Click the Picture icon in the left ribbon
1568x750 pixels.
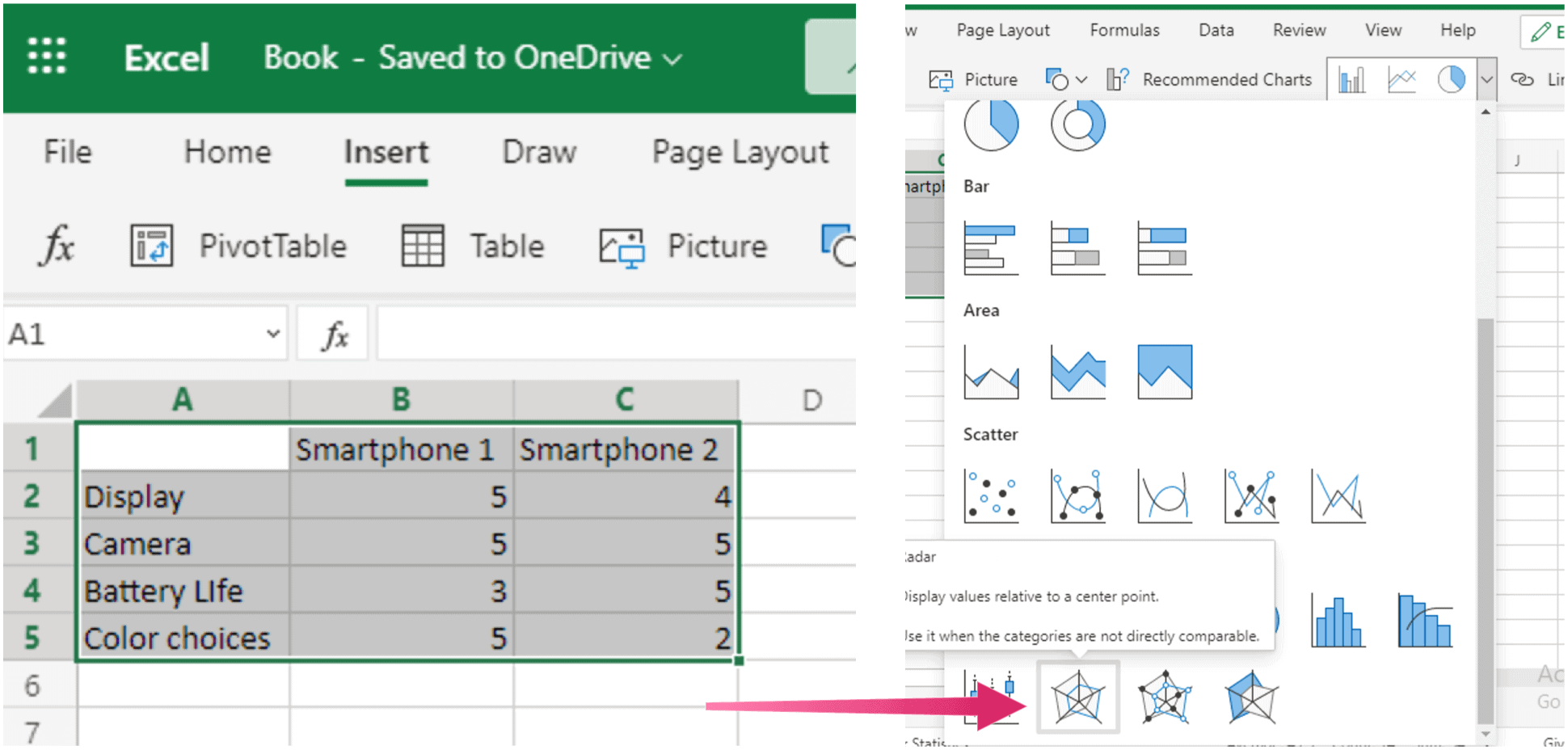click(x=622, y=246)
